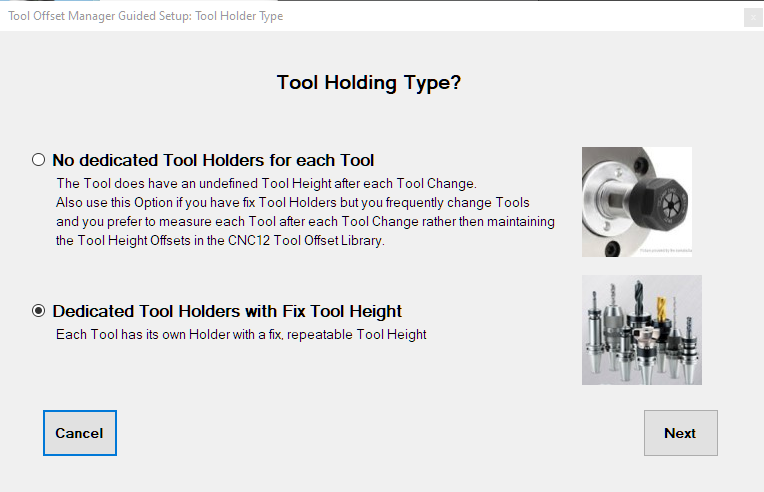Click the 'Each Tool has its own Holder' description

point(241,335)
